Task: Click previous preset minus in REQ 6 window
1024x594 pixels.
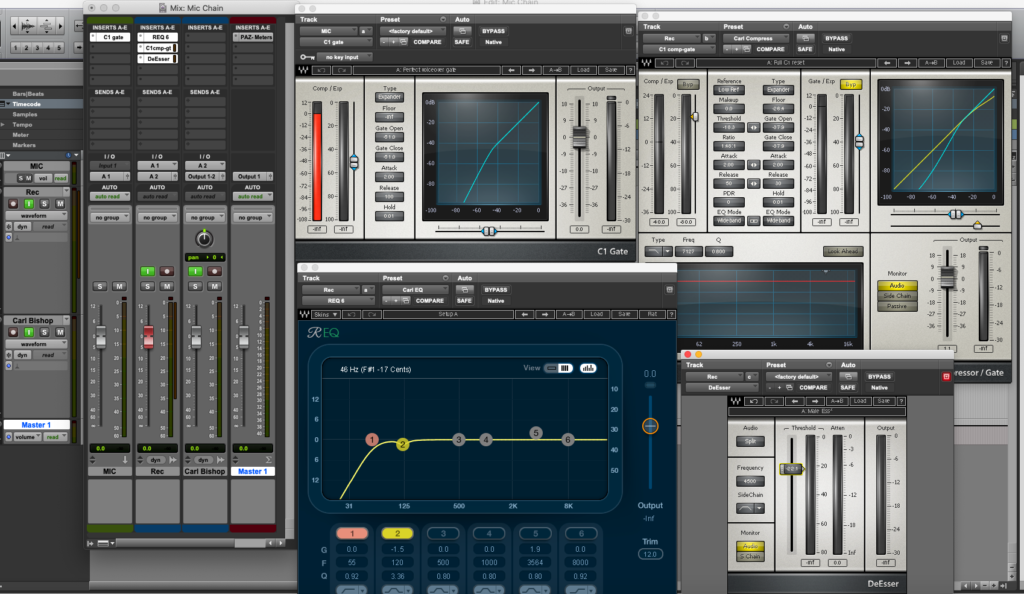Action: (x=387, y=301)
